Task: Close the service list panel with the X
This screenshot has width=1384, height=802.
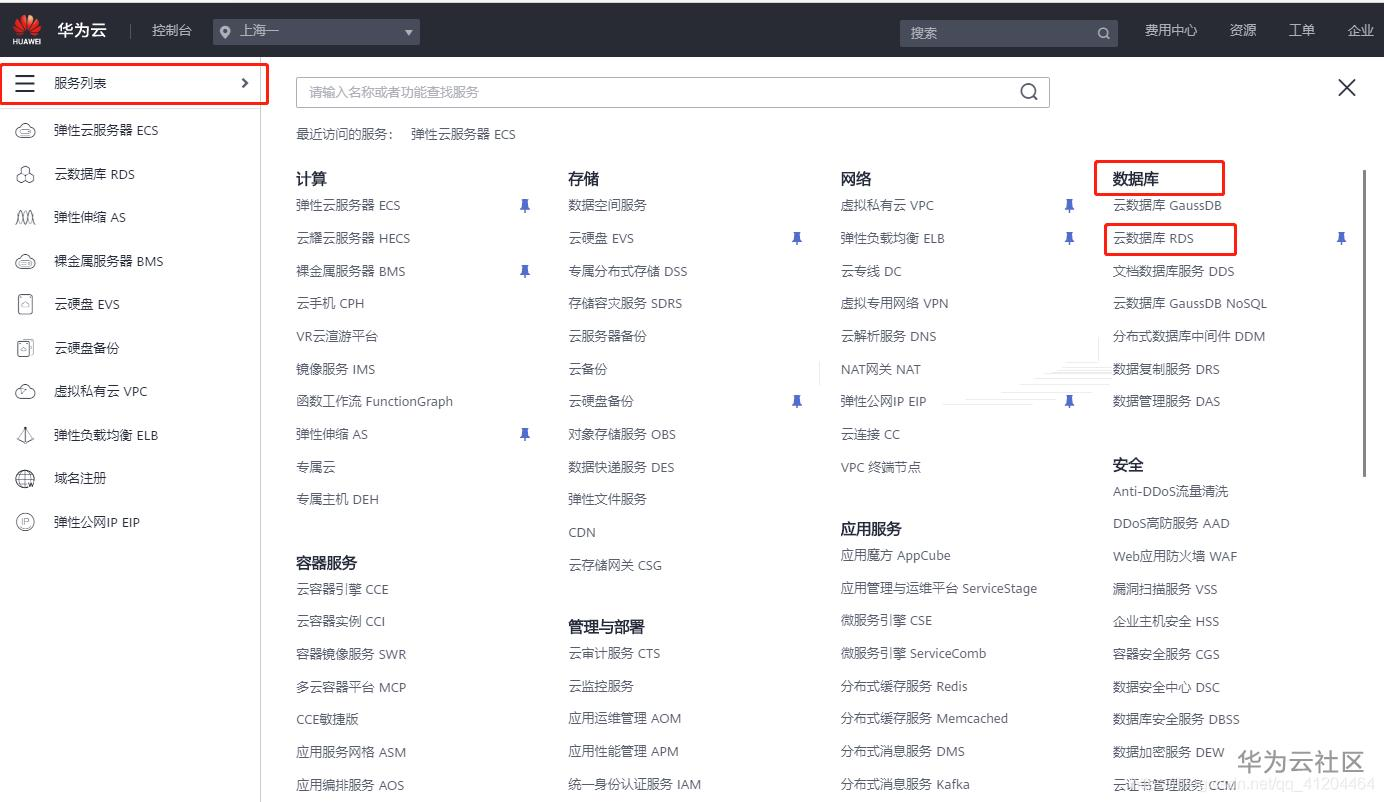Action: click(x=1347, y=88)
